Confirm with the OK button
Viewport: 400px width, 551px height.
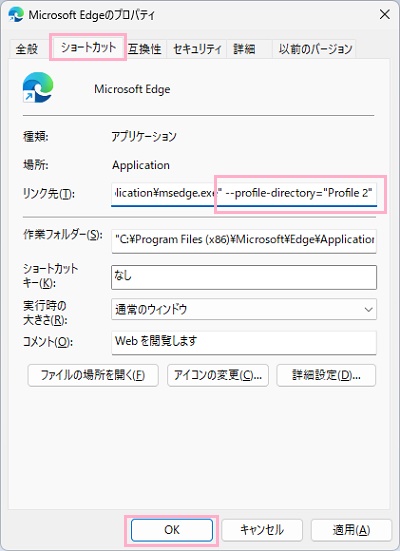172,530
